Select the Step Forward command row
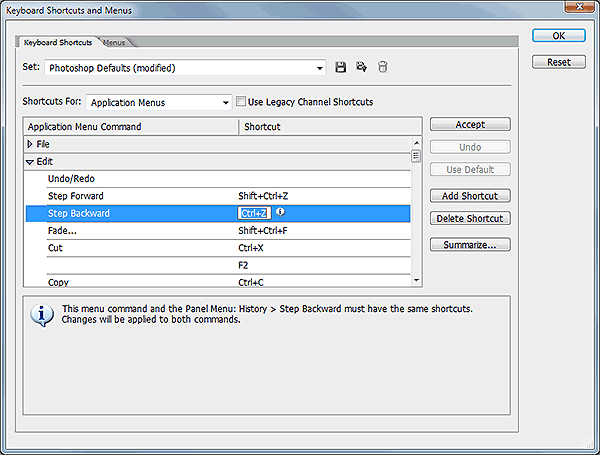This screenshot has height=455, width=600. point(217,196)
